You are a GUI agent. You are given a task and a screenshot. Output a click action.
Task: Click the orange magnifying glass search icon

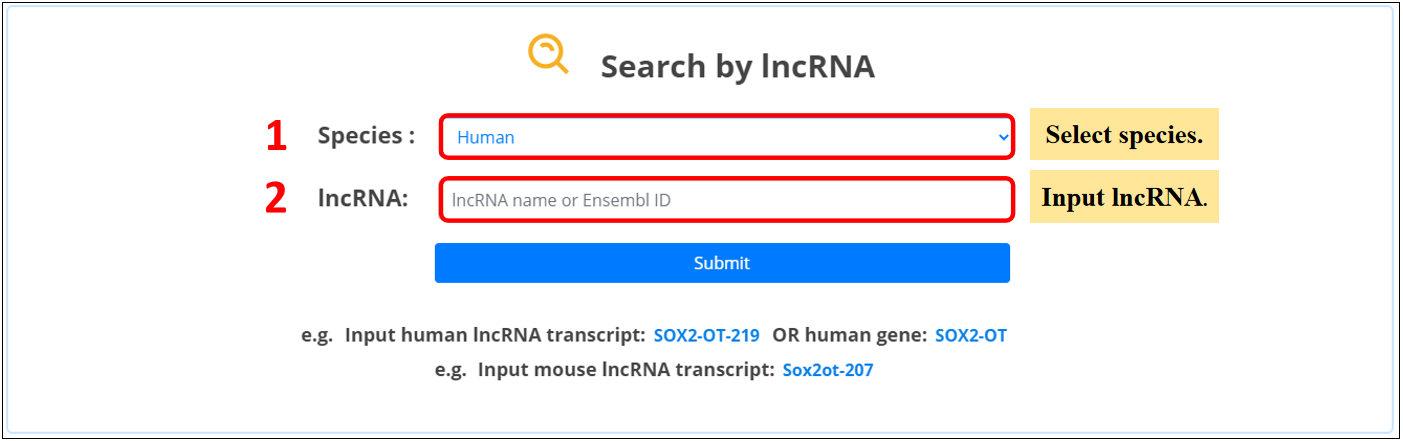click(547, 54)
